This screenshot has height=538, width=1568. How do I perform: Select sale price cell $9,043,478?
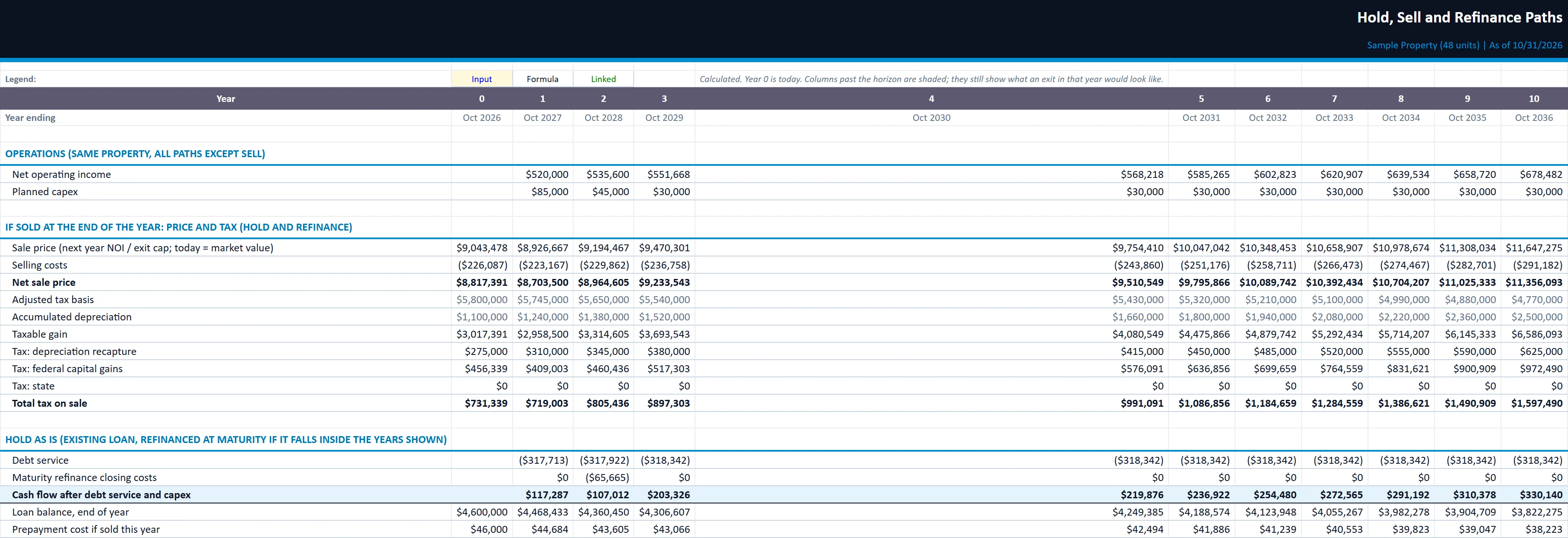482,248
